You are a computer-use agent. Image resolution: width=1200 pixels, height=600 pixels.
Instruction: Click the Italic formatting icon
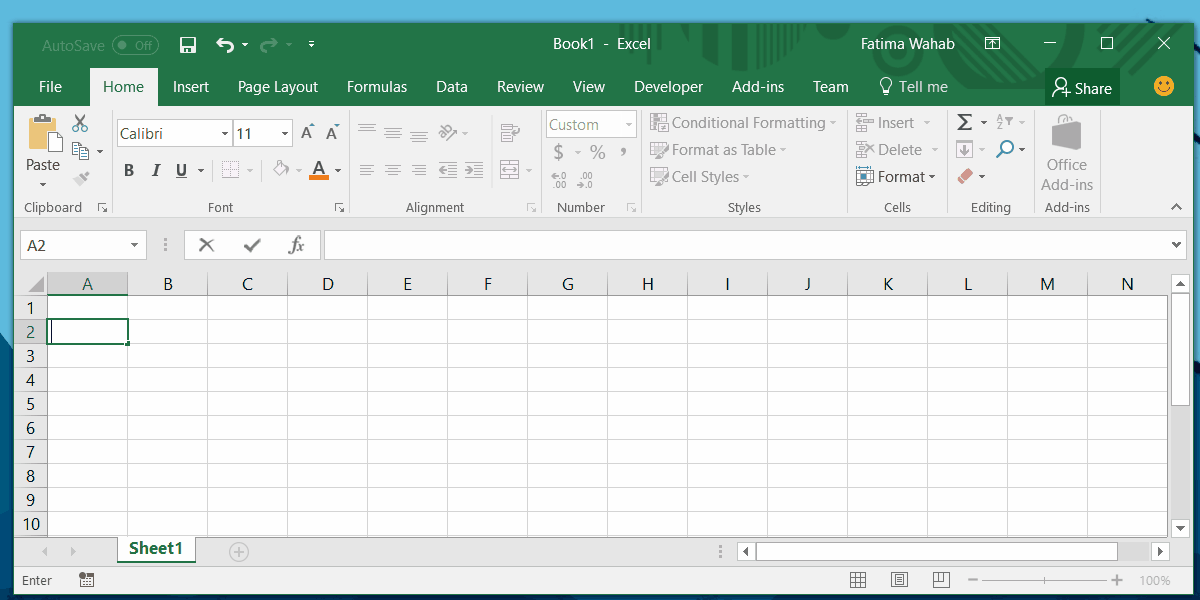156,170
